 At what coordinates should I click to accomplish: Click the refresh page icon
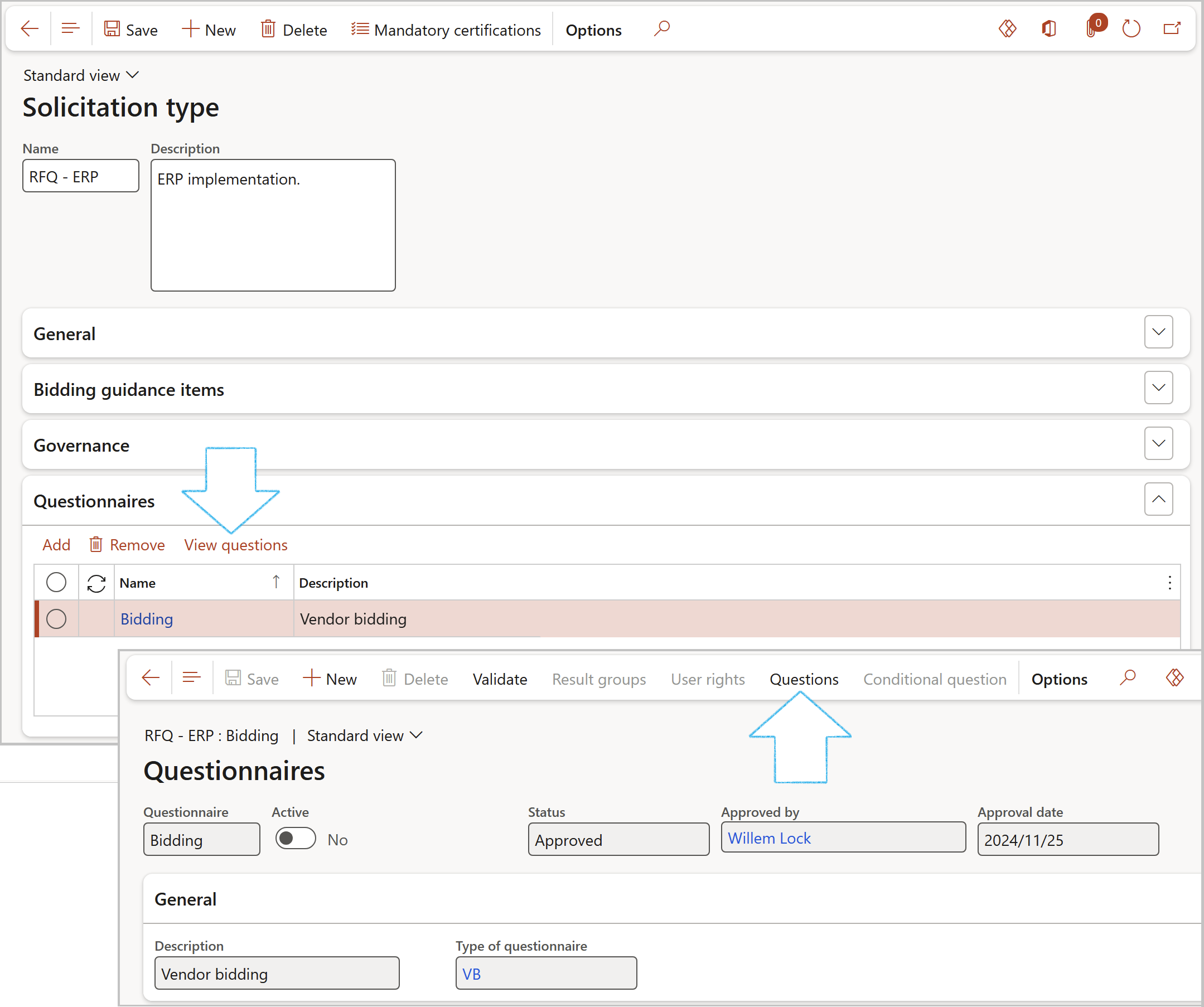[1130, 28]
